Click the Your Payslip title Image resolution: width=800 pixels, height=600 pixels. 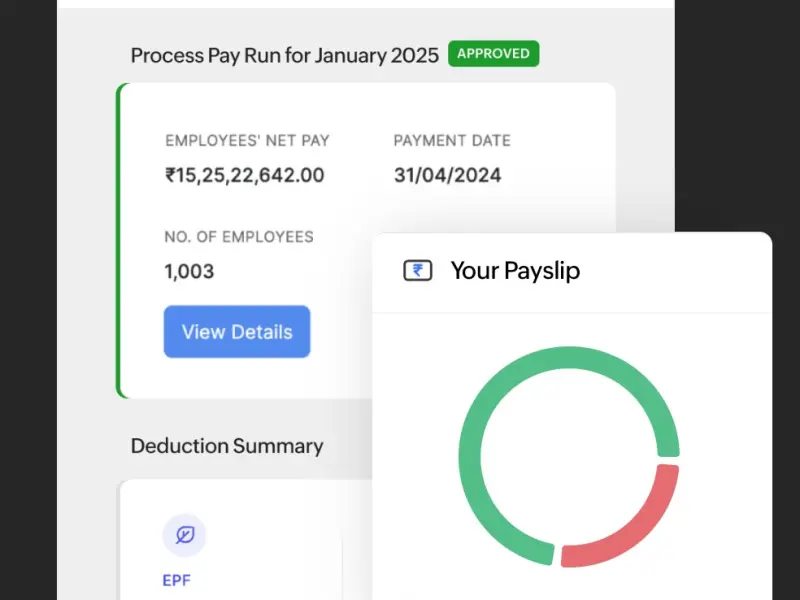(515, 270)
